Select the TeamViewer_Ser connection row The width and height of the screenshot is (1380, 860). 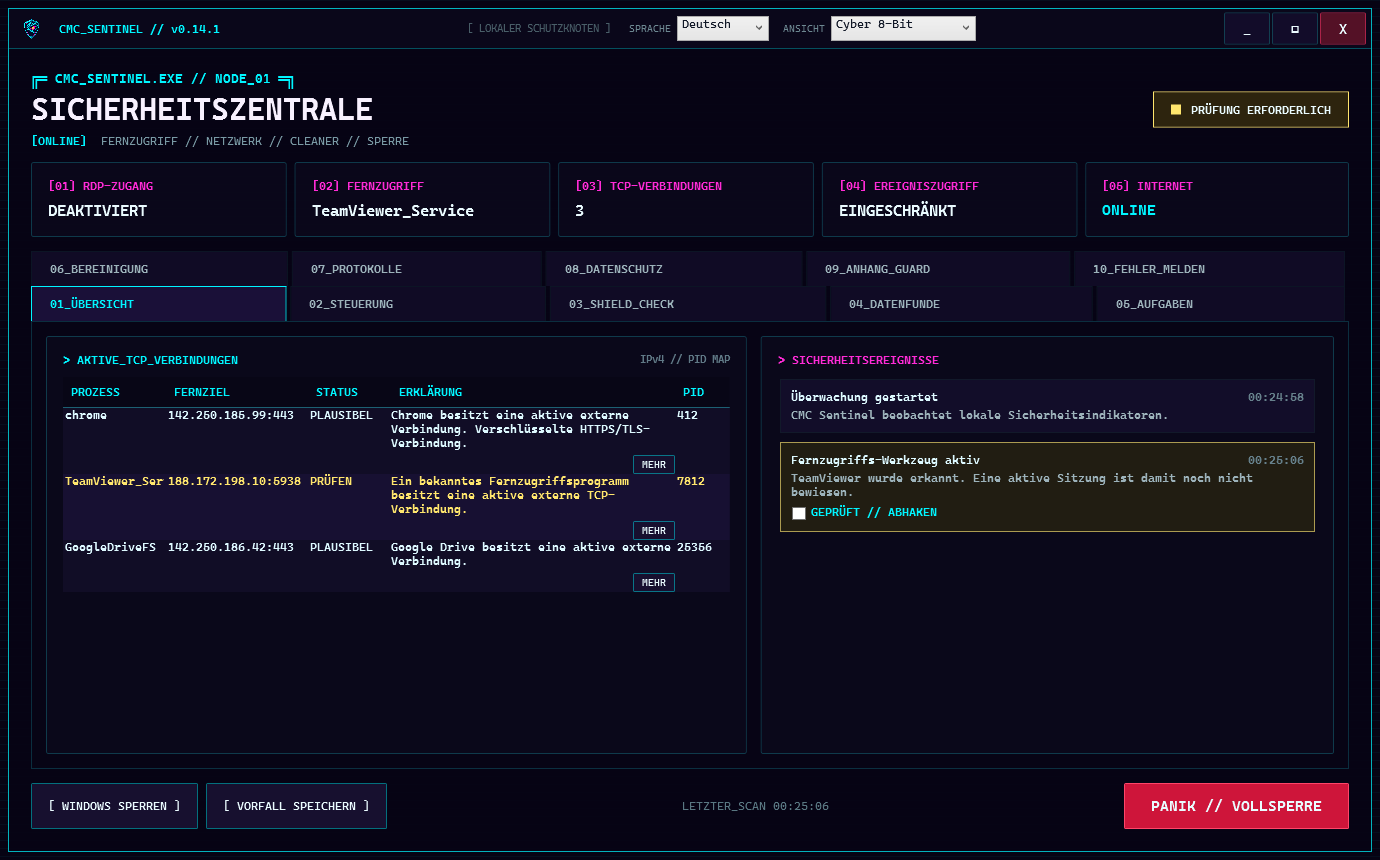coord(396,507)
